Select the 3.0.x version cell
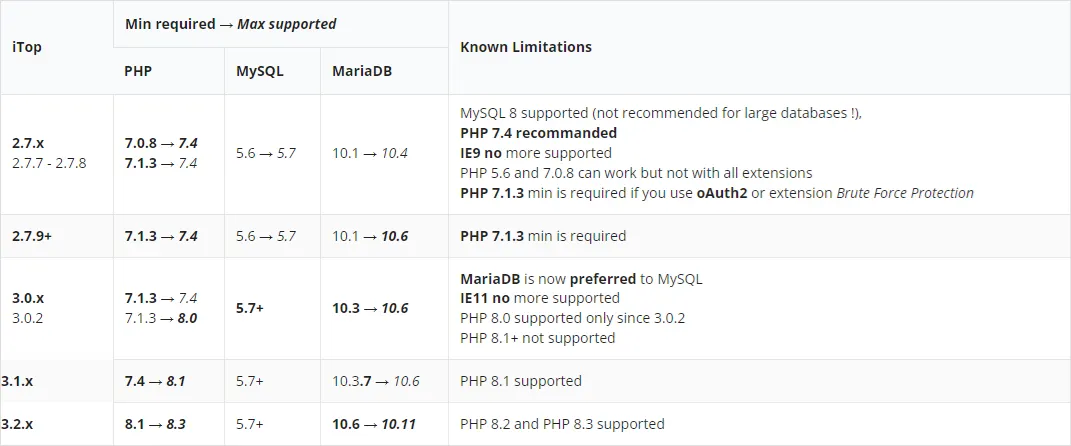 [x=28, y=298]
